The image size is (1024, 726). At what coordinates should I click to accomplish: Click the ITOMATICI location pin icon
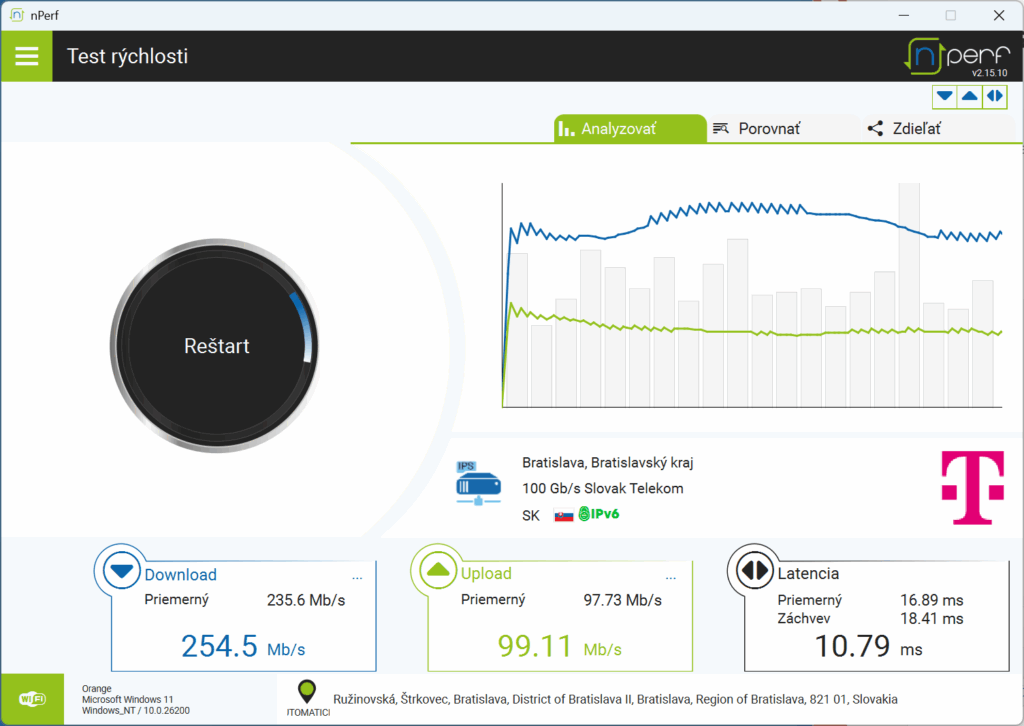[307, 693]
